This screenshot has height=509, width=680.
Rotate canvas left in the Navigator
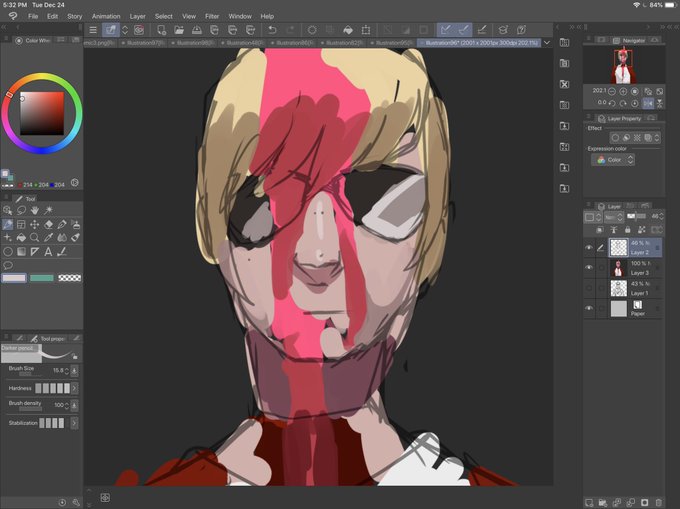pos(612,103)
